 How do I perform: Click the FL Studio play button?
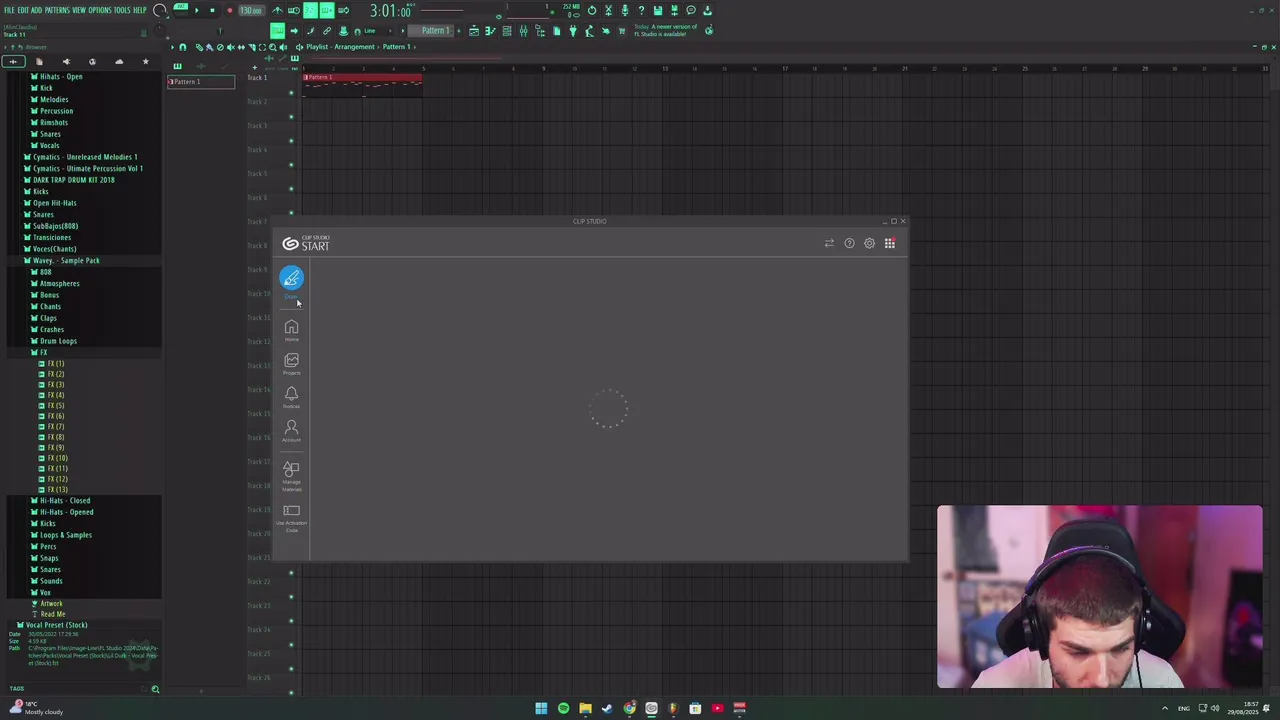tap(196, 10)
